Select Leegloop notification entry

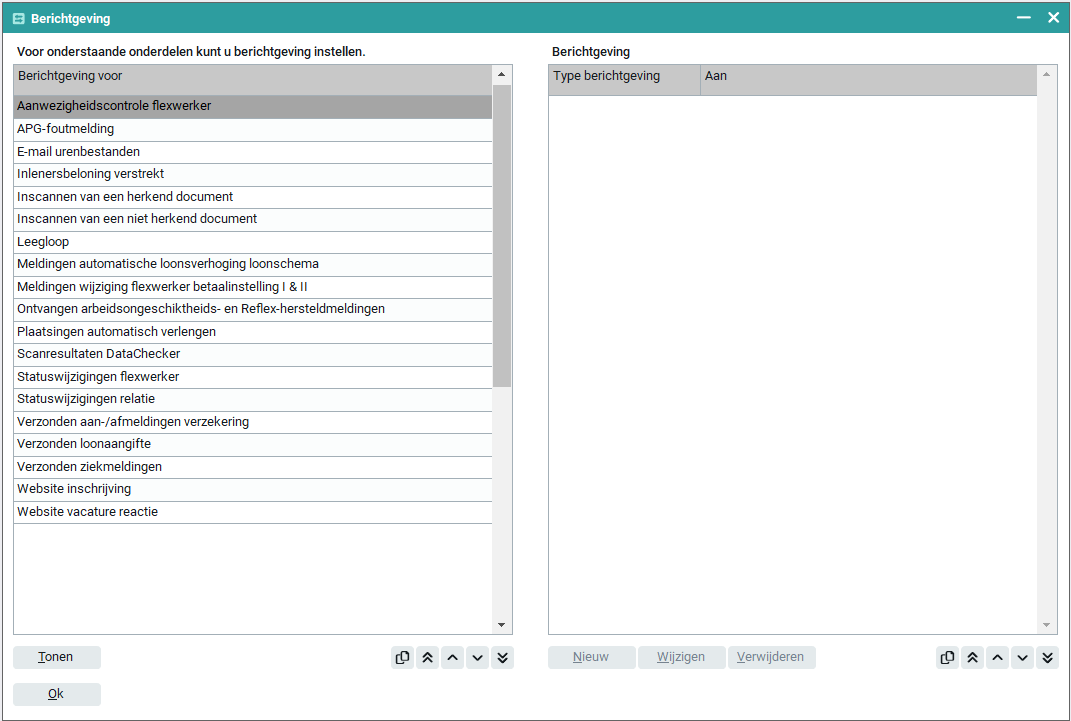pos(43,242)
